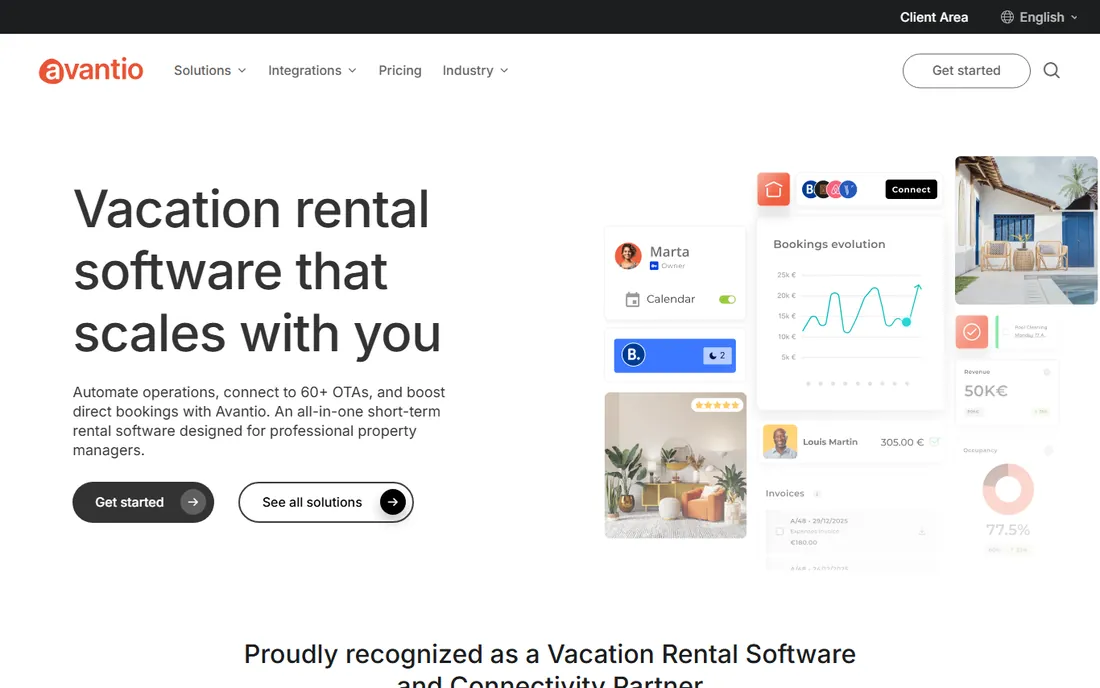The width and height of the screenshot is (1100, 688).
Task: Click the 50K€ revenue value
Action: (x=986, y=391)
